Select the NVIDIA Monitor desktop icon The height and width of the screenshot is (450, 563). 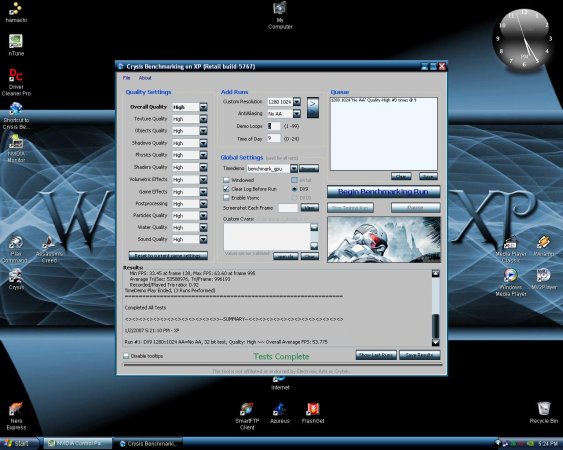pos(16,149)
